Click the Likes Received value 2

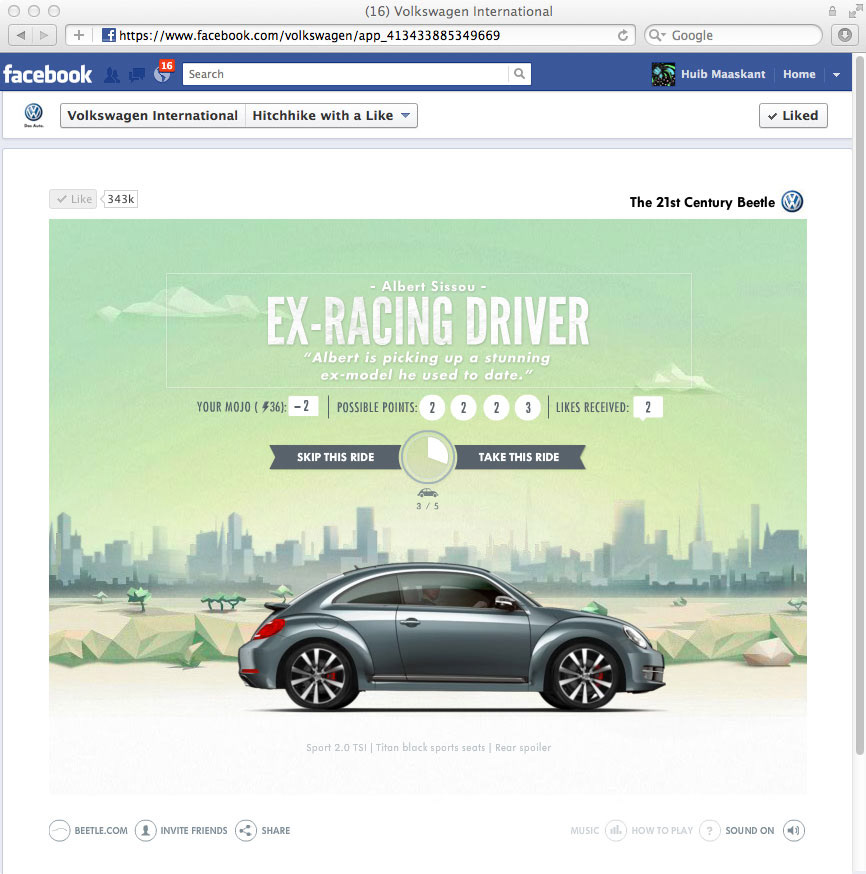click(648, 407)
